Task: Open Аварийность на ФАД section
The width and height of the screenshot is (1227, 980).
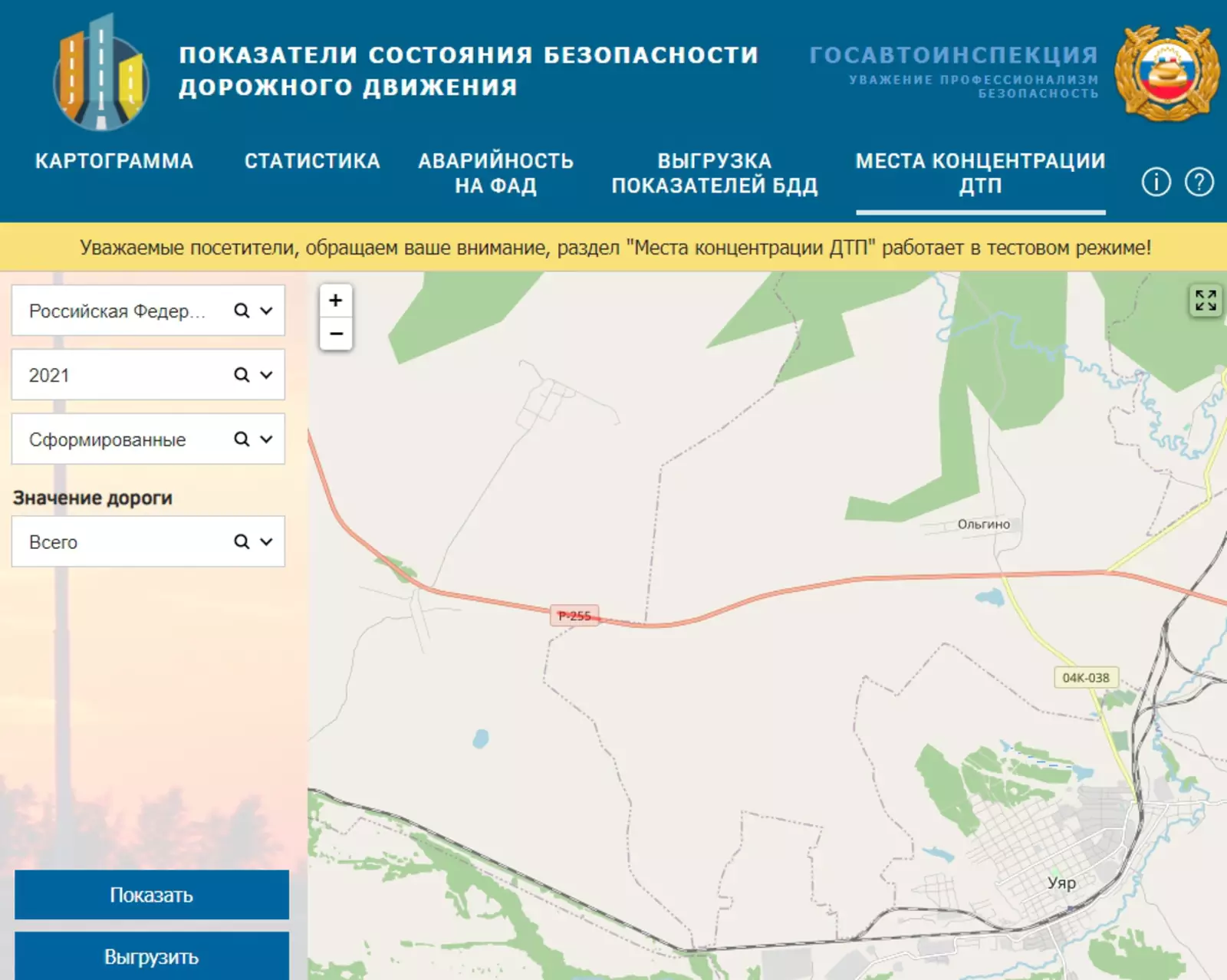Action: click(x=495, y=173)
